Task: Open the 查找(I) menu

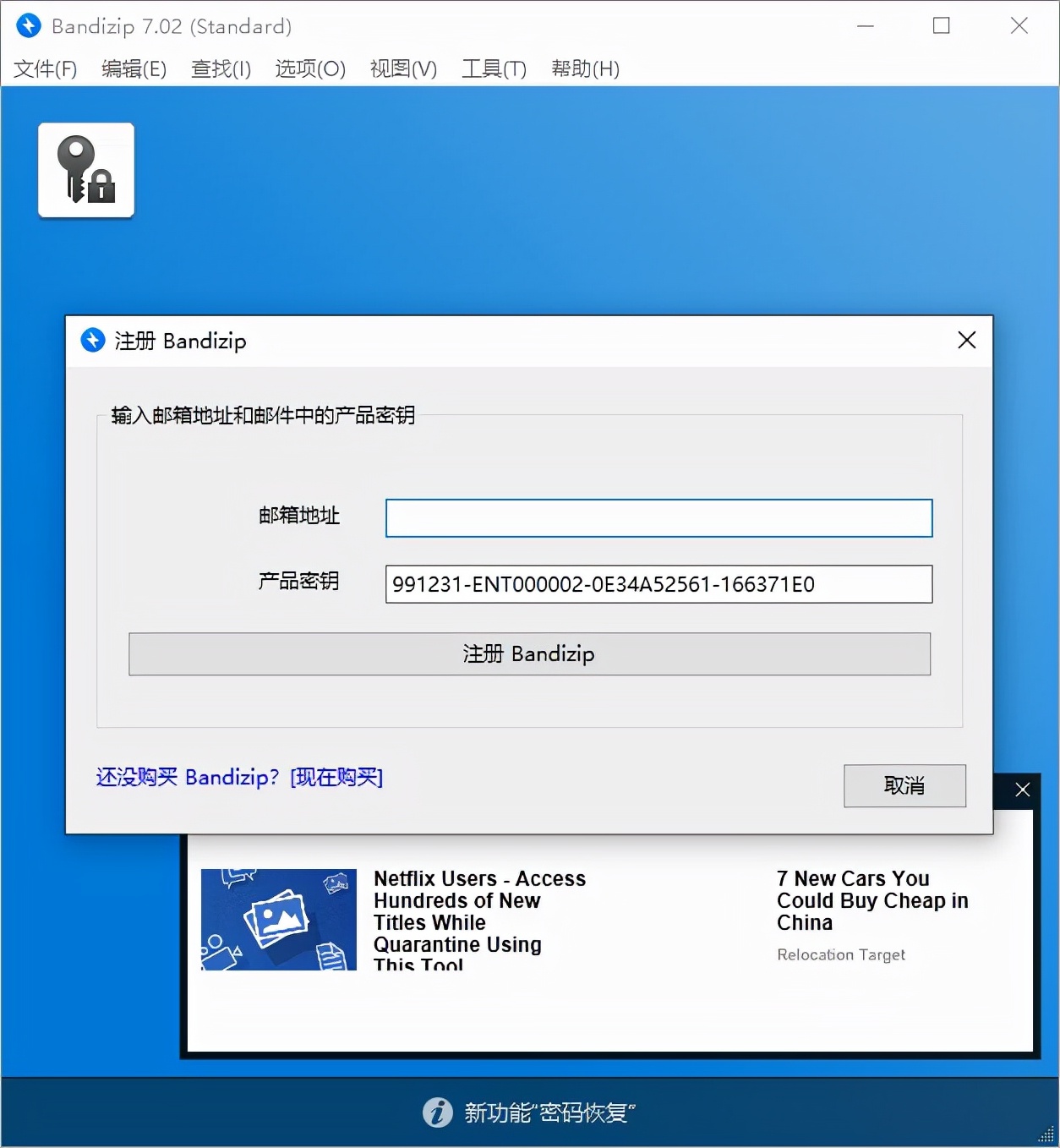Action: pos(221,69)
